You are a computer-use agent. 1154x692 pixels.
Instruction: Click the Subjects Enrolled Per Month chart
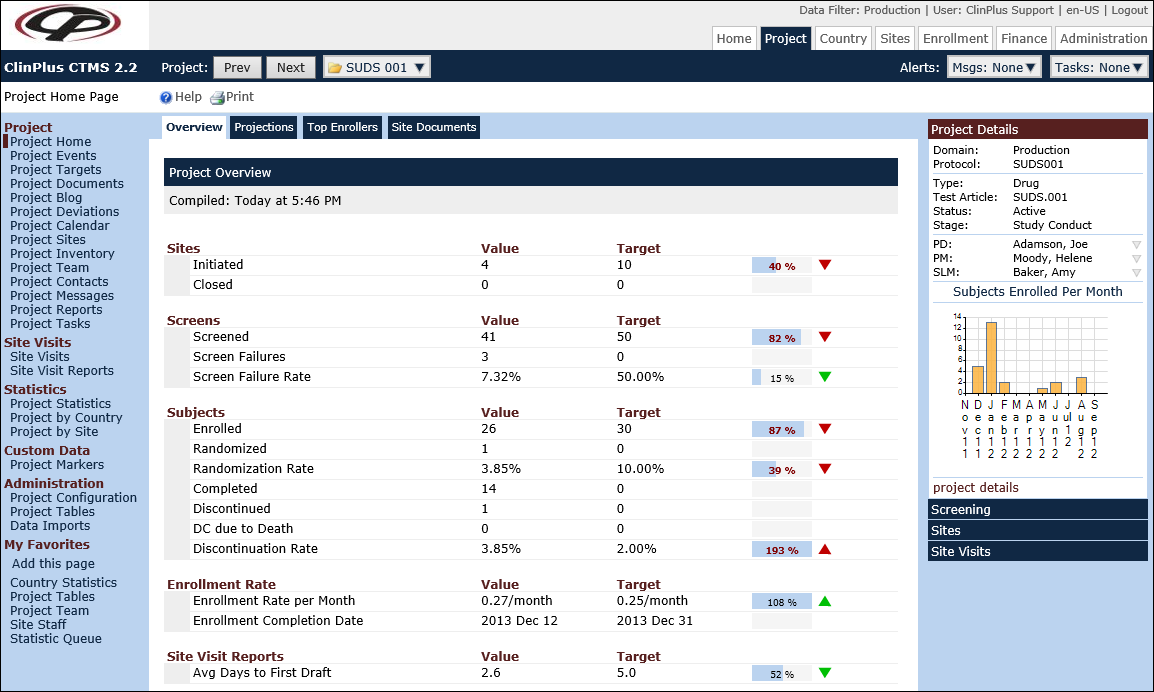1036,385
